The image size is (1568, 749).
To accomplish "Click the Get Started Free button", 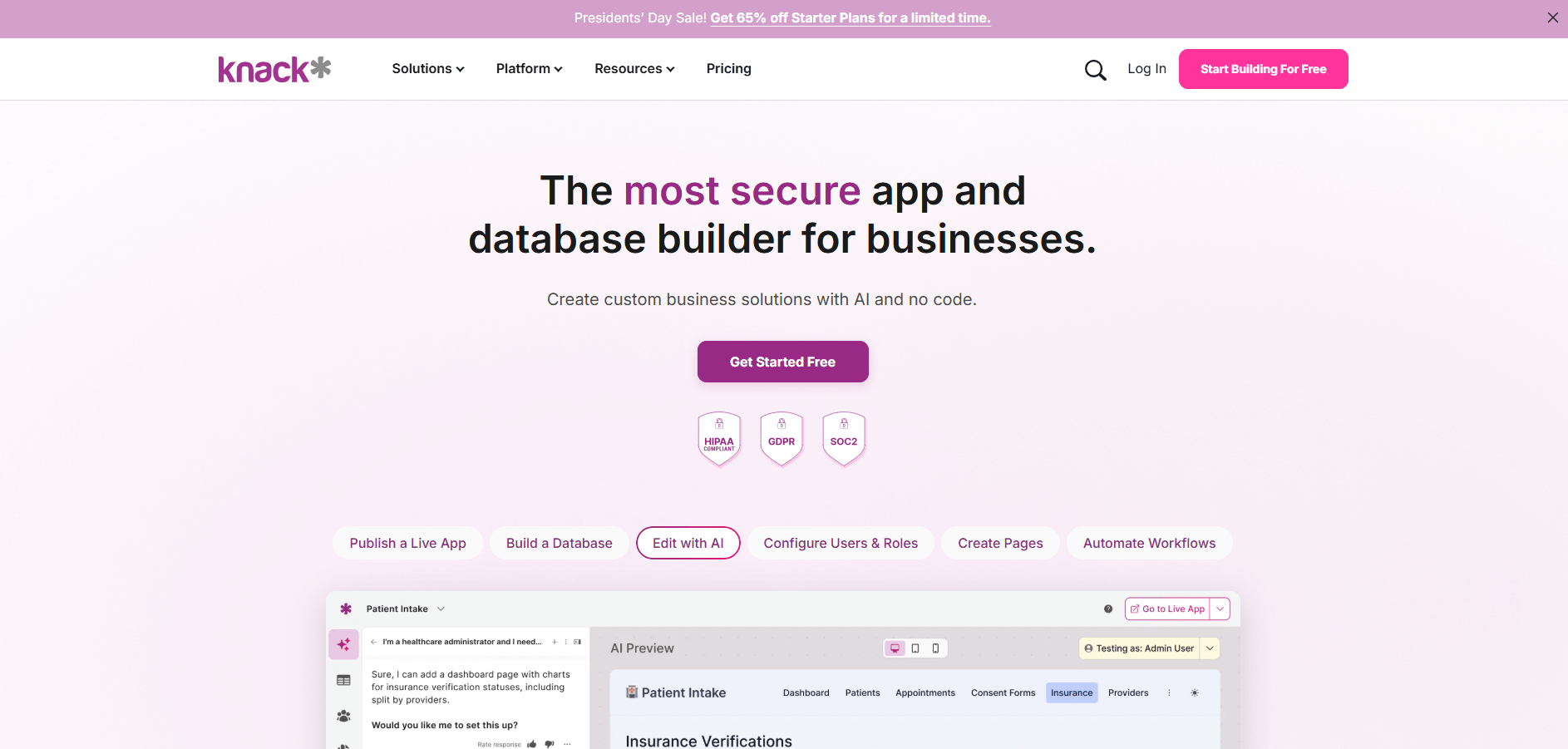I will click(x=783, y=362).
